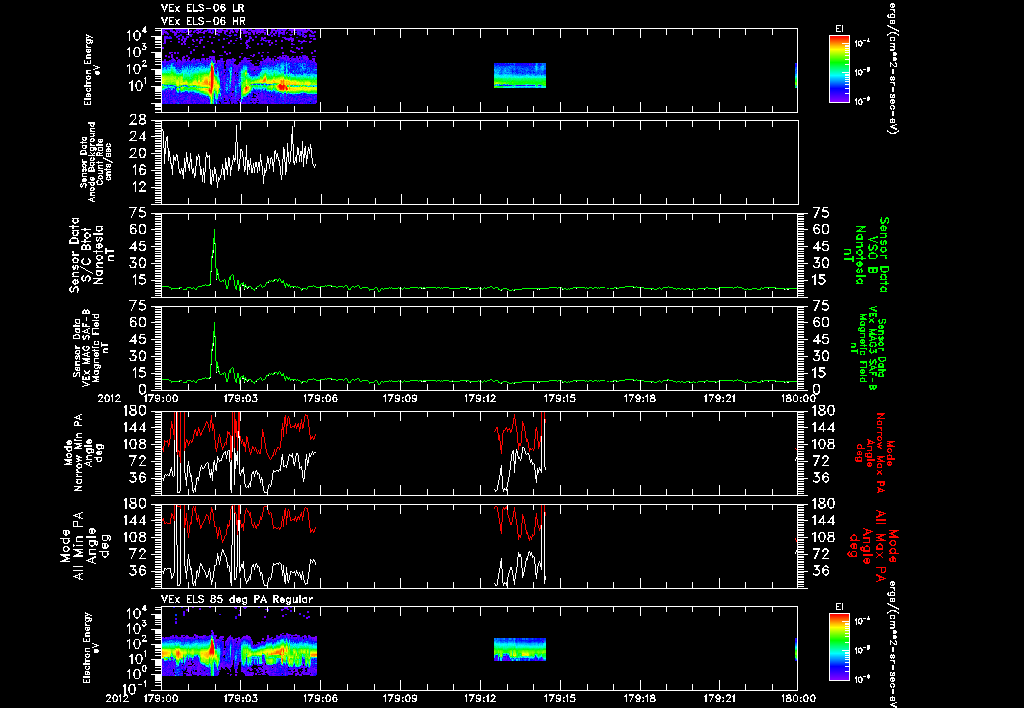Select the white "VEx MAG SAF-B Magnetic Field" label
1024x708 pixels.
pos(91,348)
